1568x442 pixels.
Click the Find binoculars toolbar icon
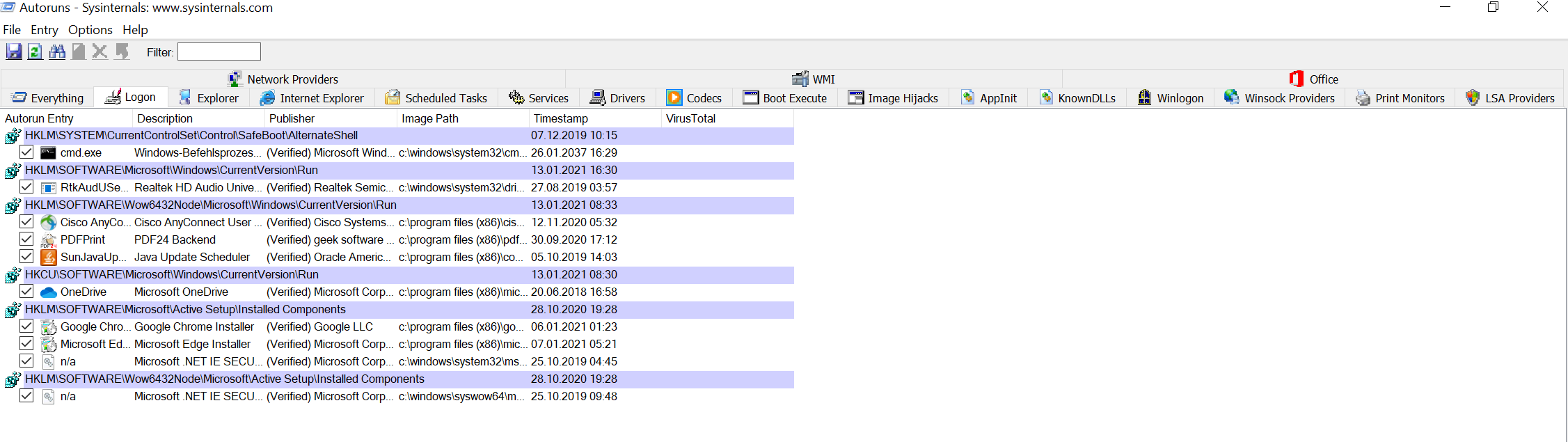(57, 52)
